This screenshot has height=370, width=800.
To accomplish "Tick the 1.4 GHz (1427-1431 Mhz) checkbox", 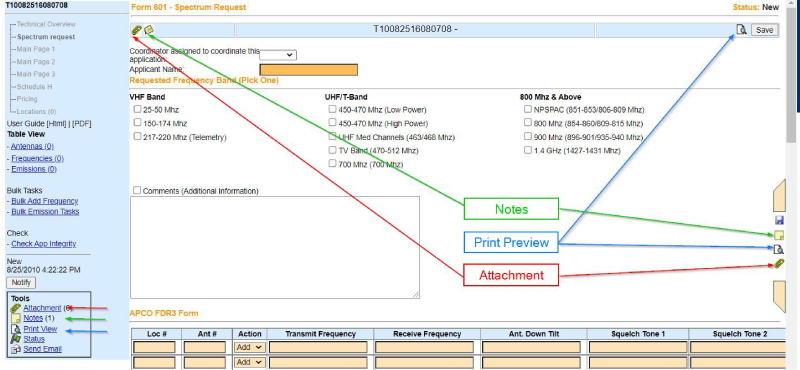I will click(x=528, y=151).
